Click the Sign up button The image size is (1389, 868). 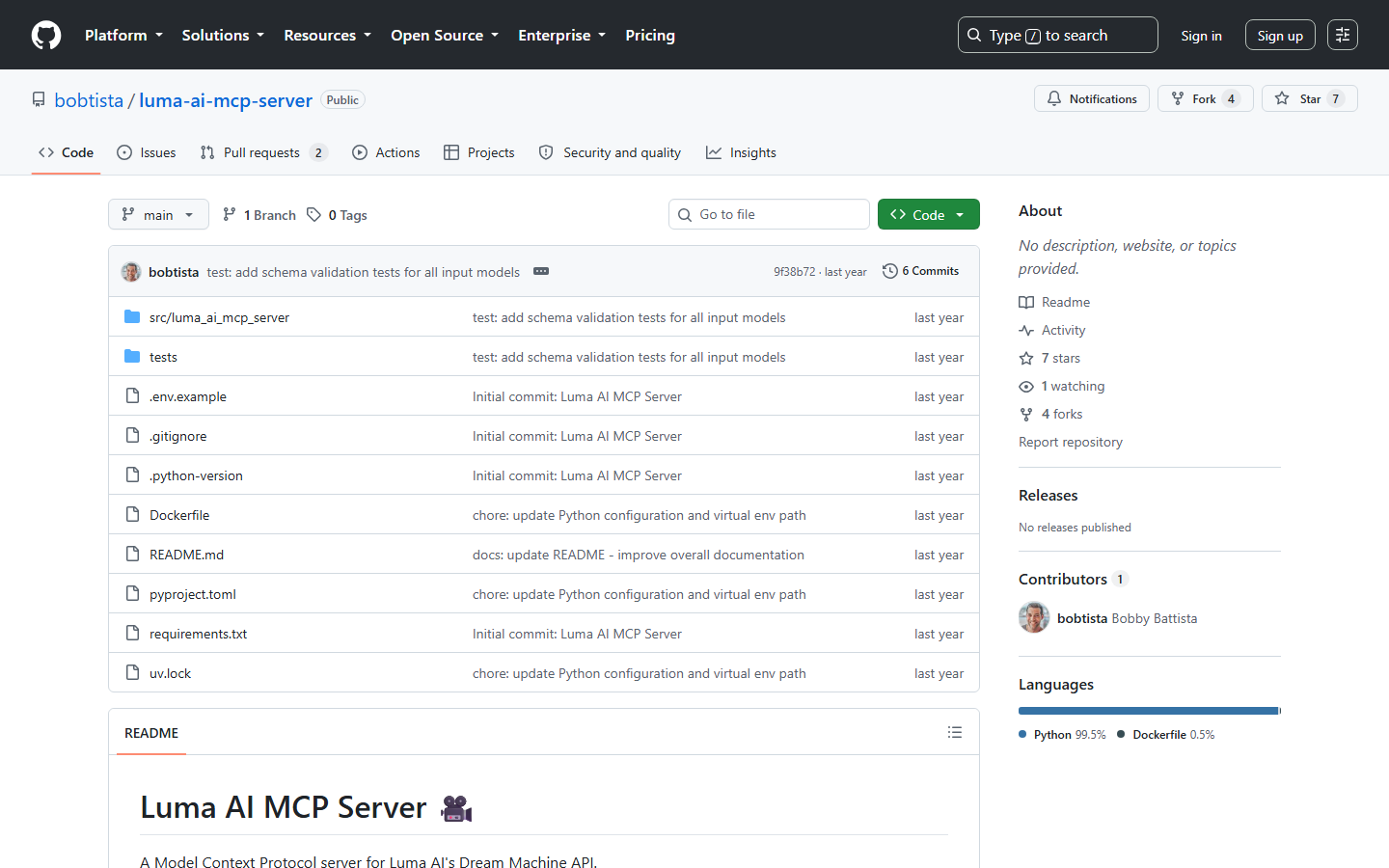tap(1280, 36)
